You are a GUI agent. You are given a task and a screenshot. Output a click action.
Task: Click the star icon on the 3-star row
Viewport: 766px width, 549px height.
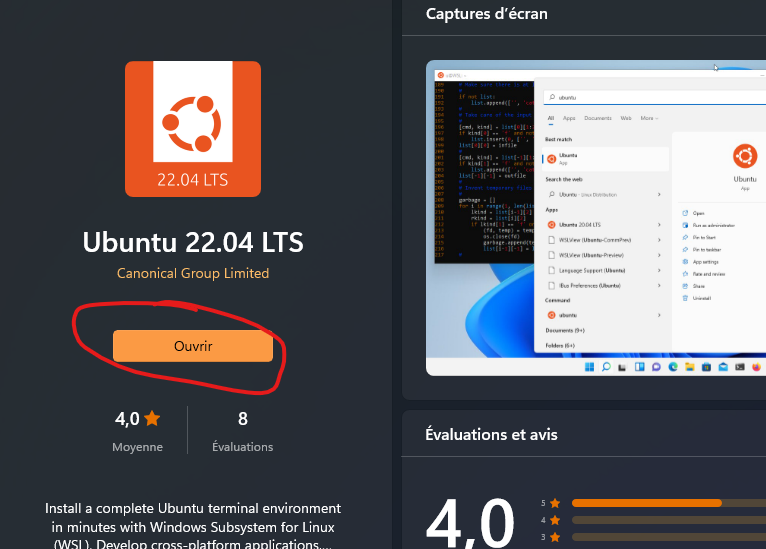[555, 537]
